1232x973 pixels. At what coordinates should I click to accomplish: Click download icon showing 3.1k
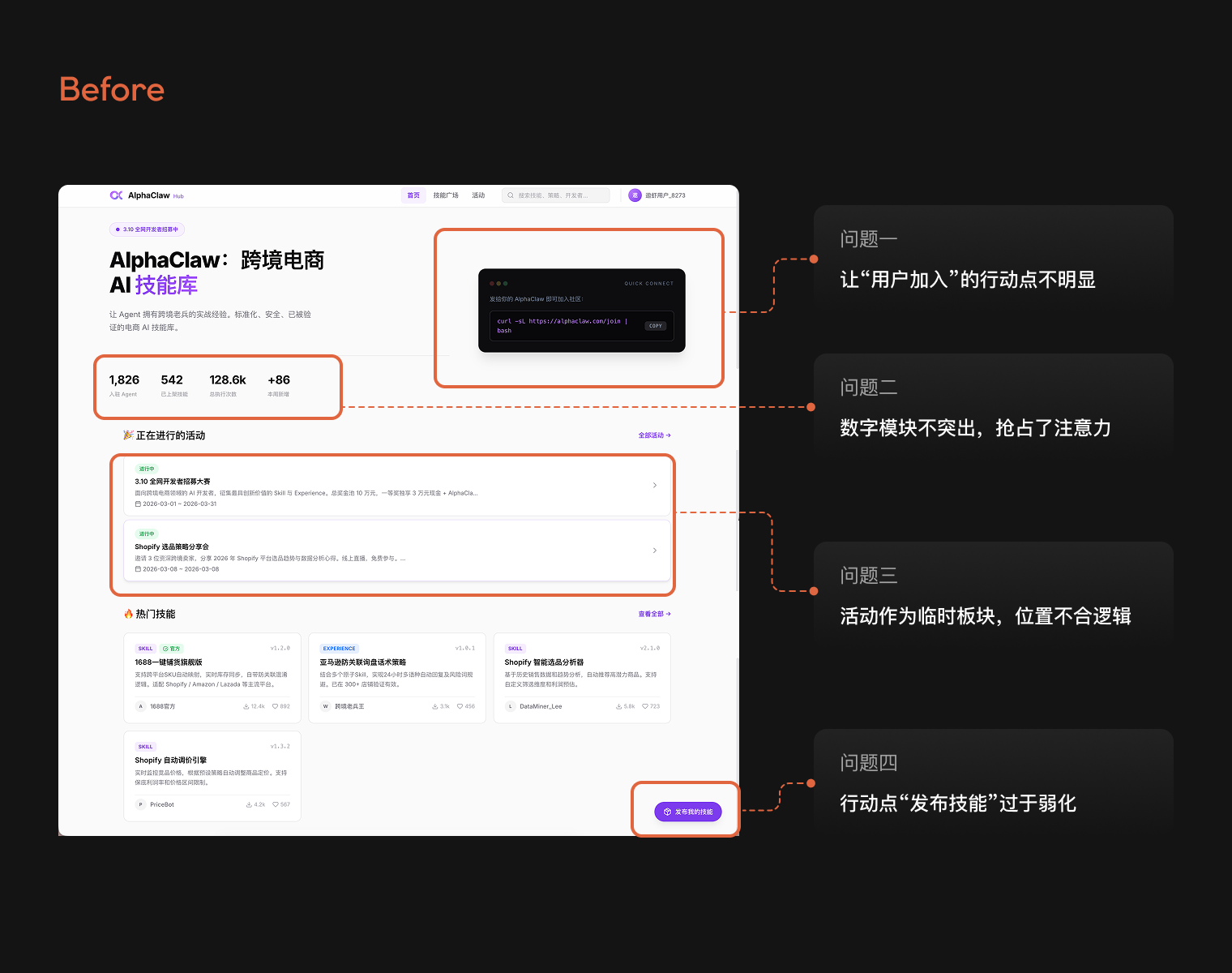tap(435, 706)
